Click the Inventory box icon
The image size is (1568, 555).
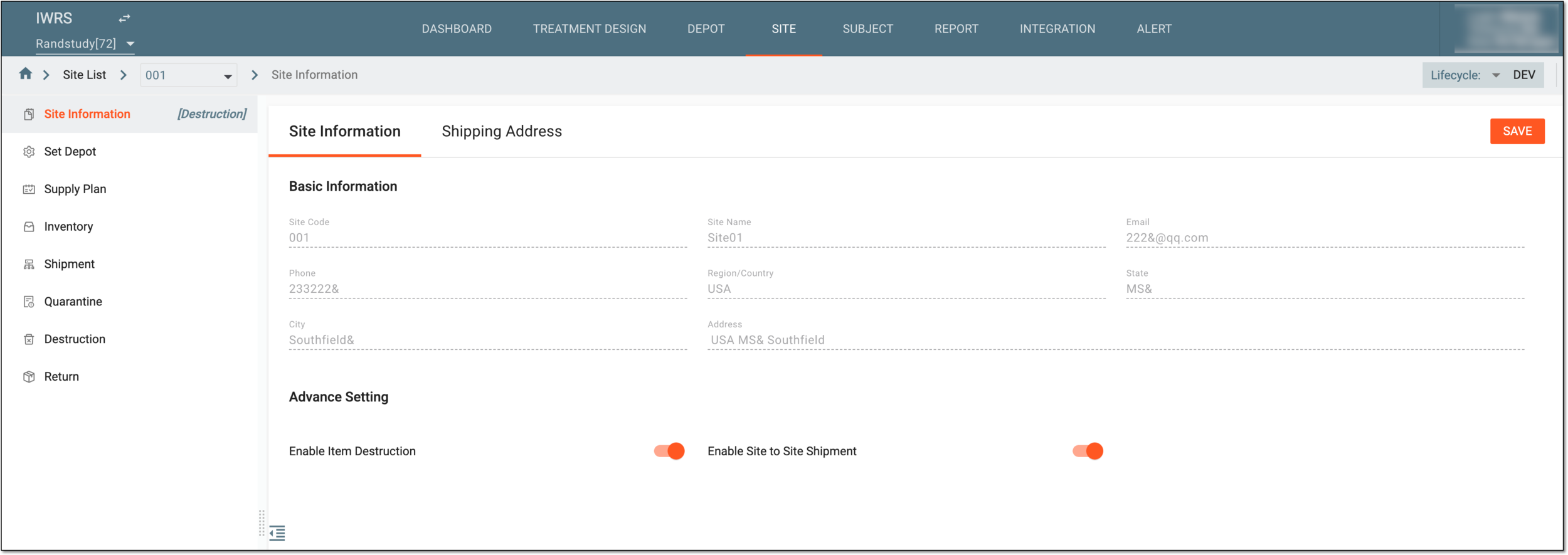point(29,227)
